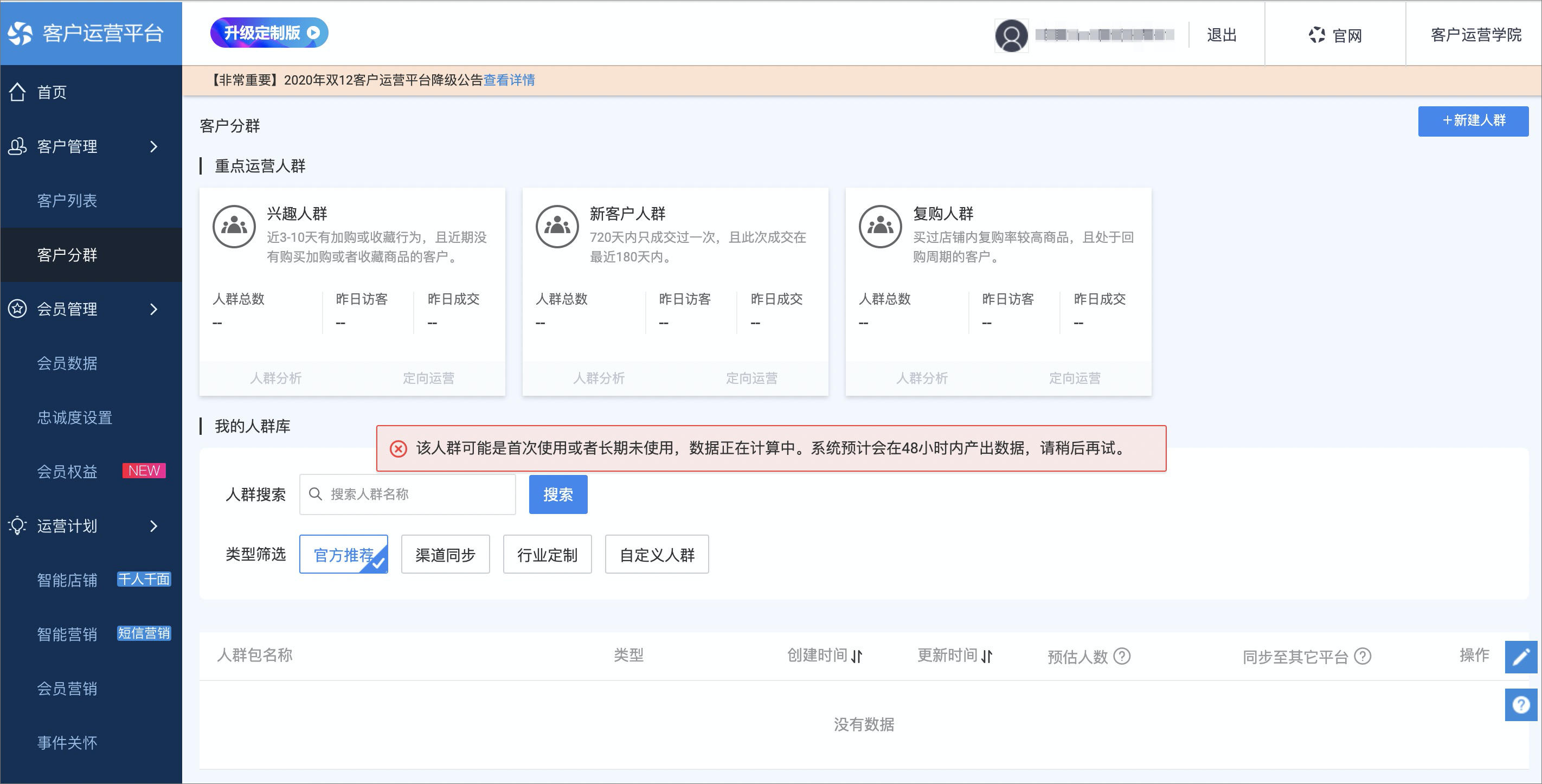Click the NEW badge beside 会员权益
This screenshot has height=784, width=1542.
(x=144, y=471)
